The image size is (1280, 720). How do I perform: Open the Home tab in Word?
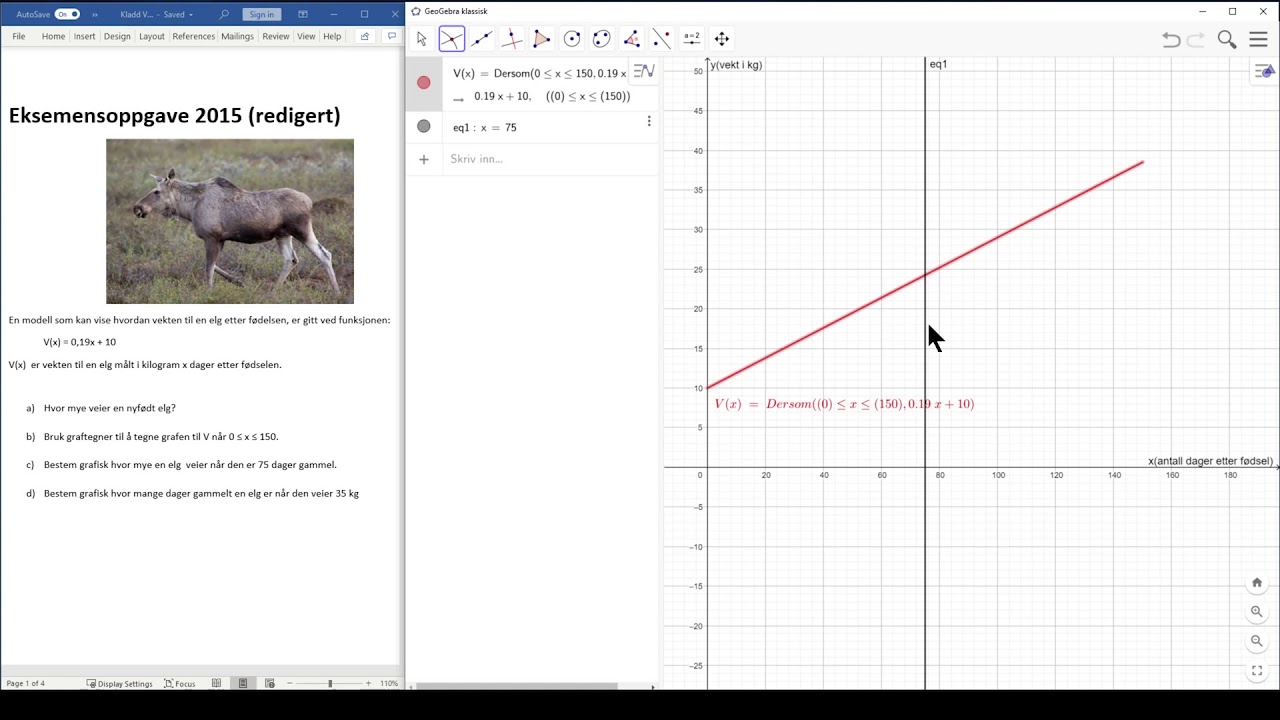coord(53,36)
